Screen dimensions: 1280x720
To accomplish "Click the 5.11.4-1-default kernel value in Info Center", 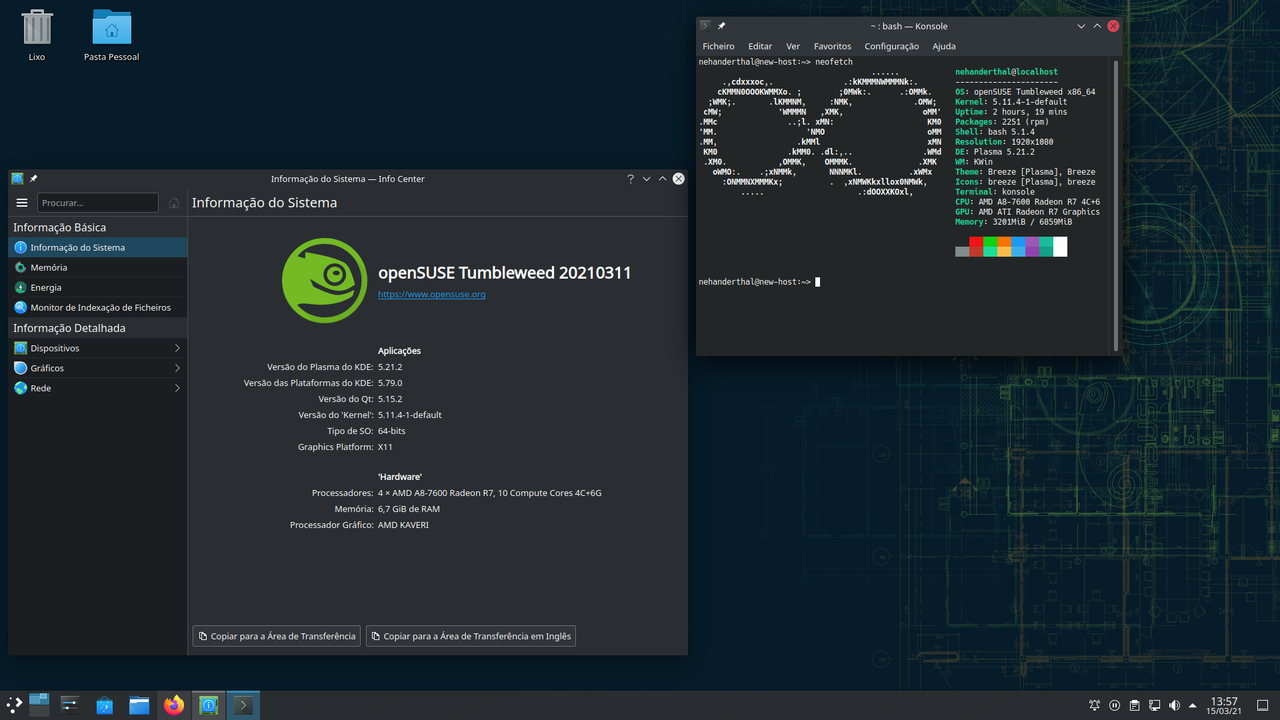I will [x=410, y=415].
